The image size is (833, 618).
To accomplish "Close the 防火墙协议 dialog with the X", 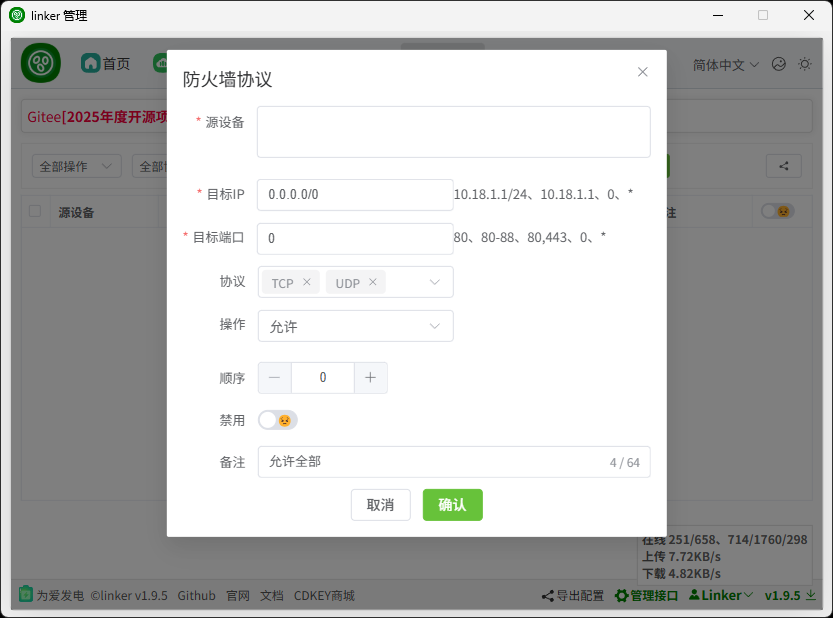I will [x=642, y=72].
